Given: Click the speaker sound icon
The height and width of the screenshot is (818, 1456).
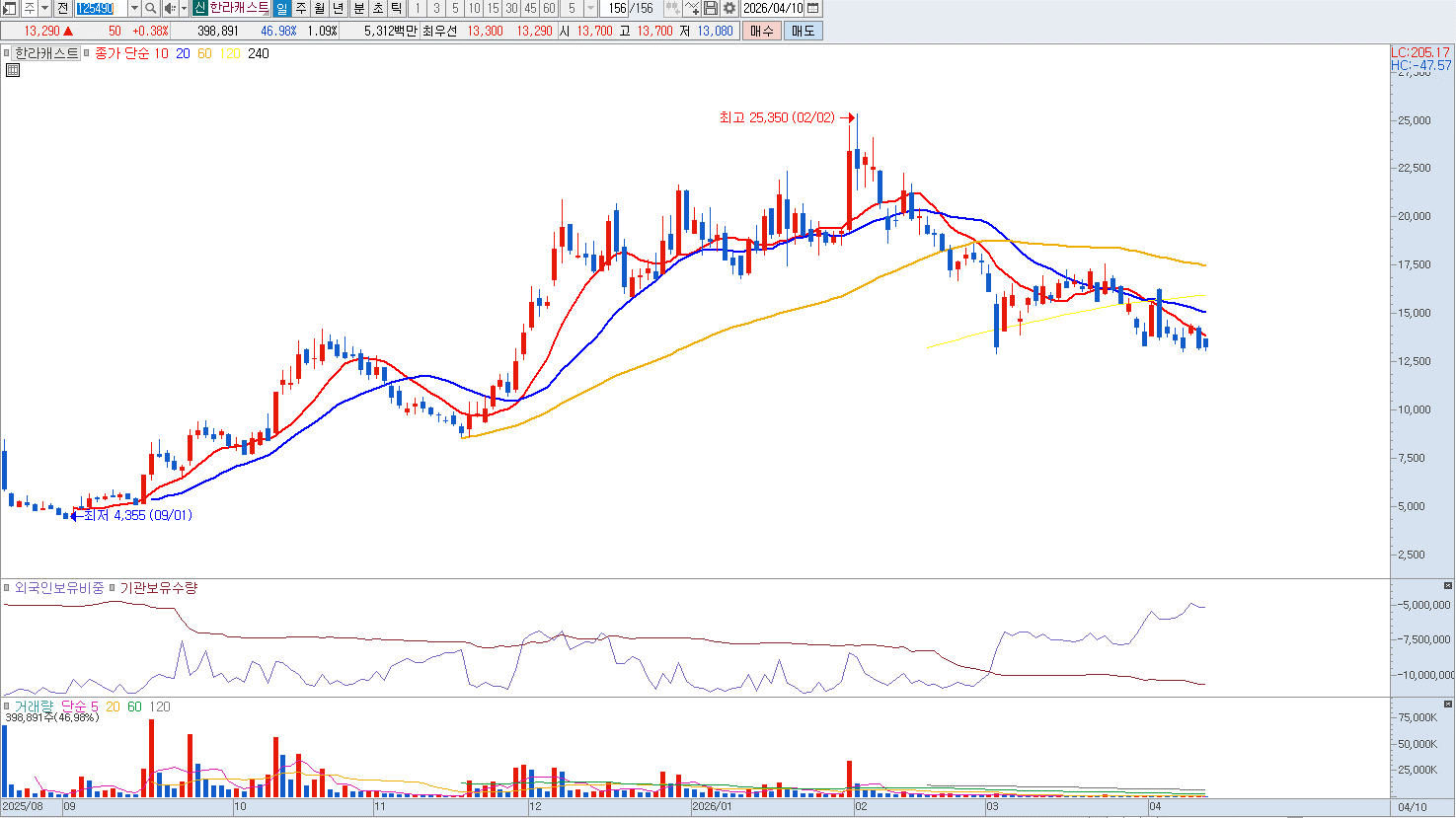Looking at the screenshot, I should (x=170, y=8).
